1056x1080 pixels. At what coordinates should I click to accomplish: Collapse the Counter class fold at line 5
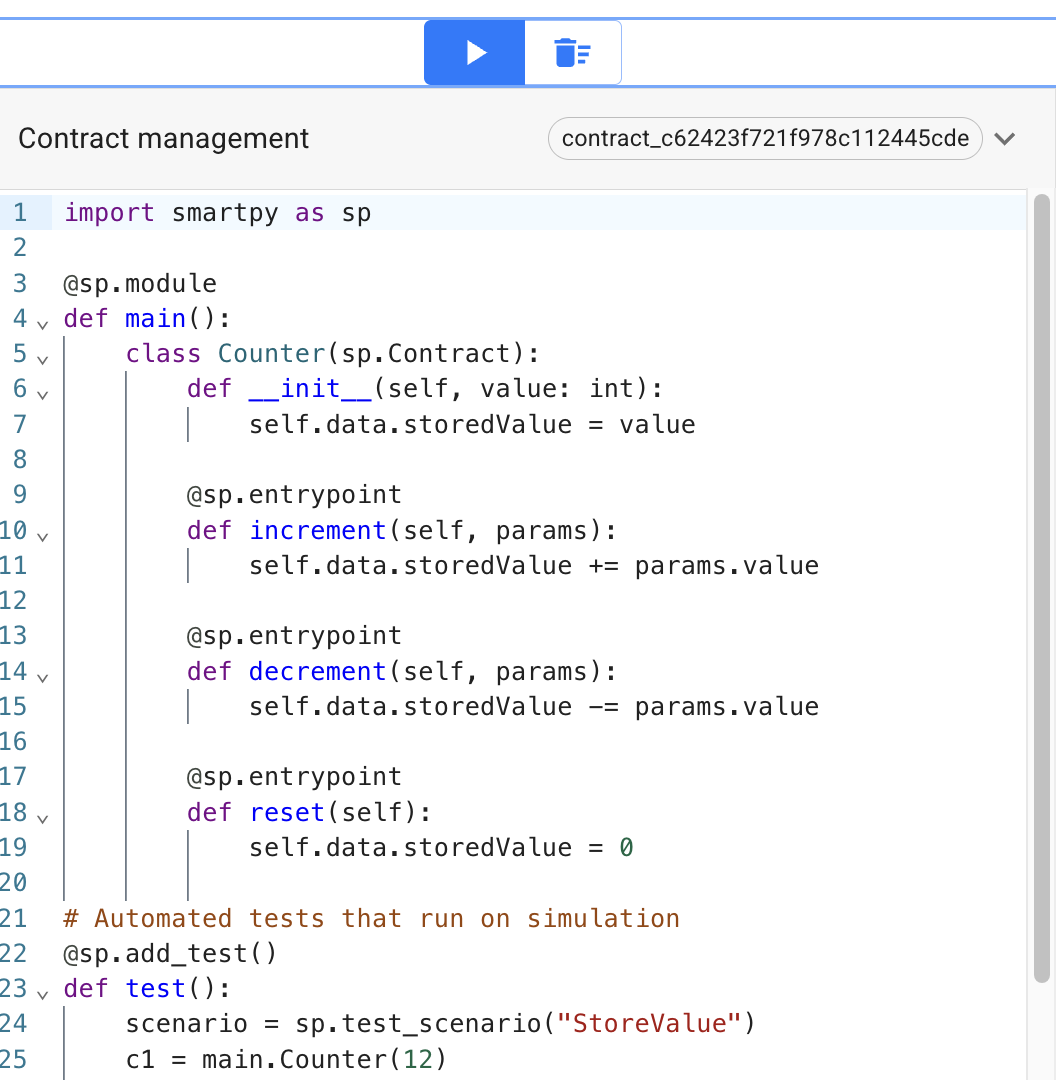click(43, 360)
